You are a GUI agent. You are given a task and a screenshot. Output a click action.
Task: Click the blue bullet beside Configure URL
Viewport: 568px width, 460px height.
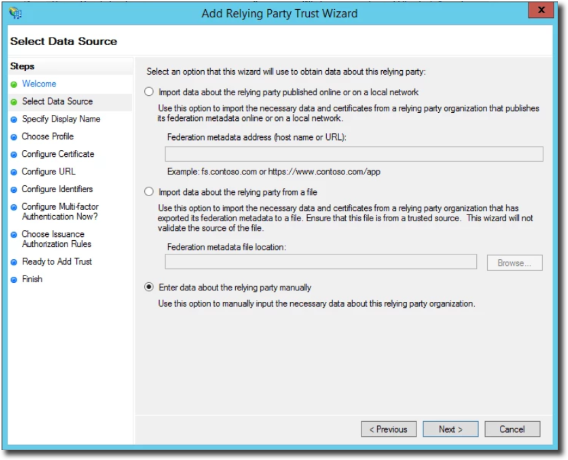click(14, 172)
